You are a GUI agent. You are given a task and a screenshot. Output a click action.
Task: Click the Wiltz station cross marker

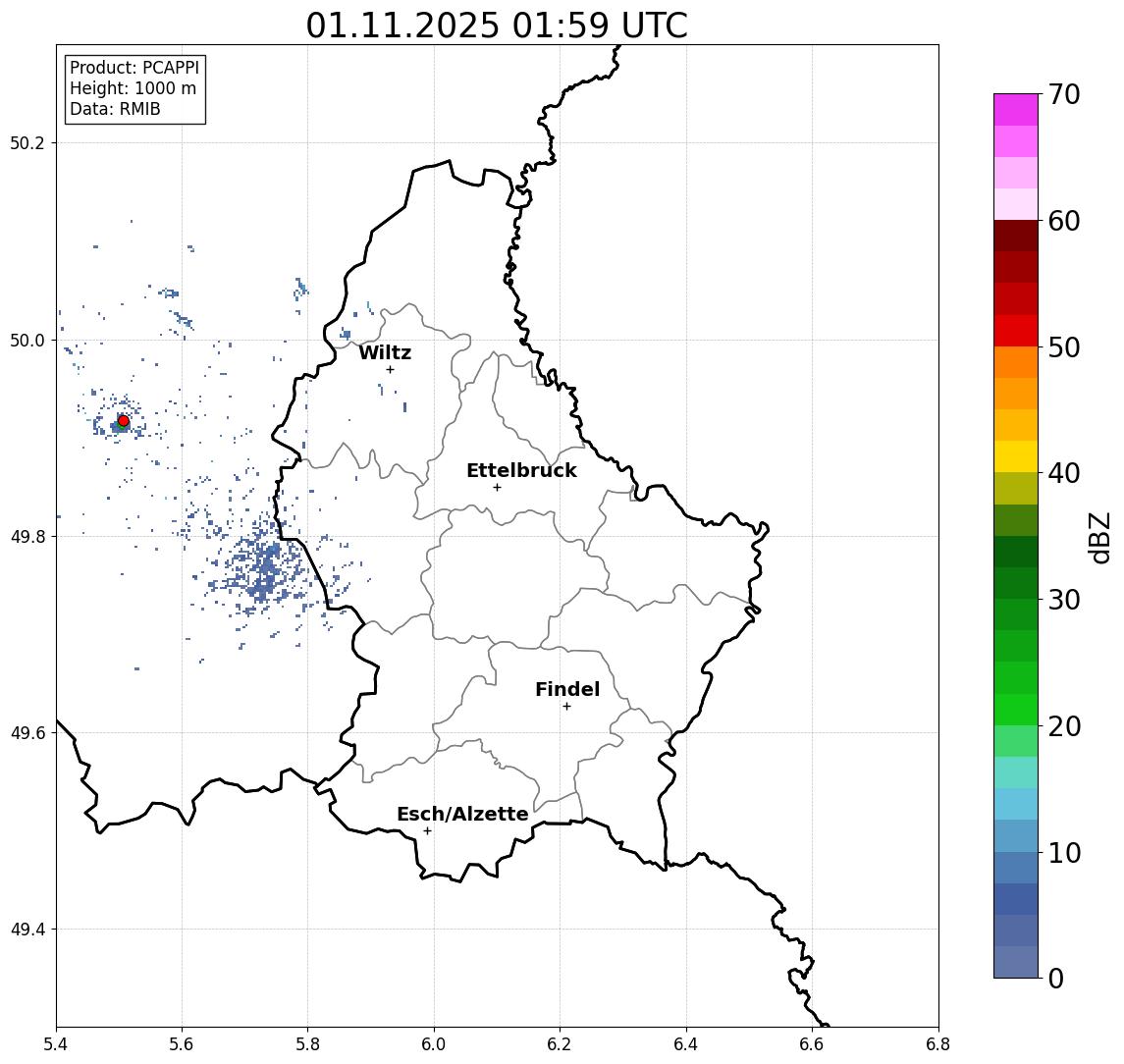(x=390, y=370)
